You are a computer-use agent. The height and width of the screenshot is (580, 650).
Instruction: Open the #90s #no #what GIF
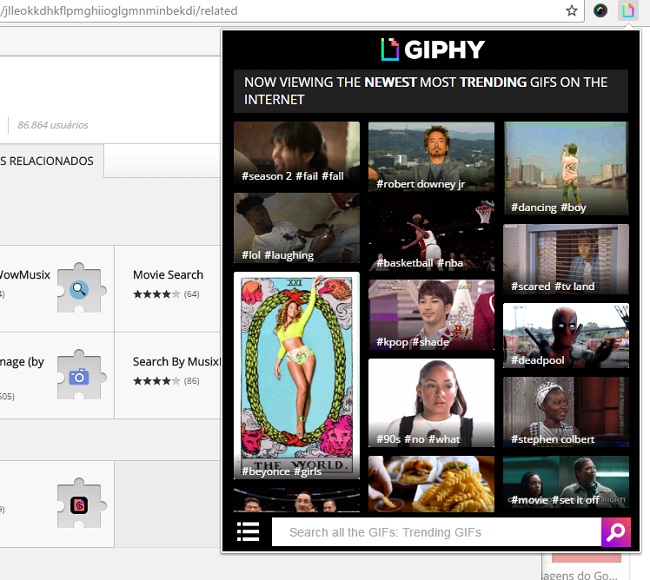pos(431,403)
